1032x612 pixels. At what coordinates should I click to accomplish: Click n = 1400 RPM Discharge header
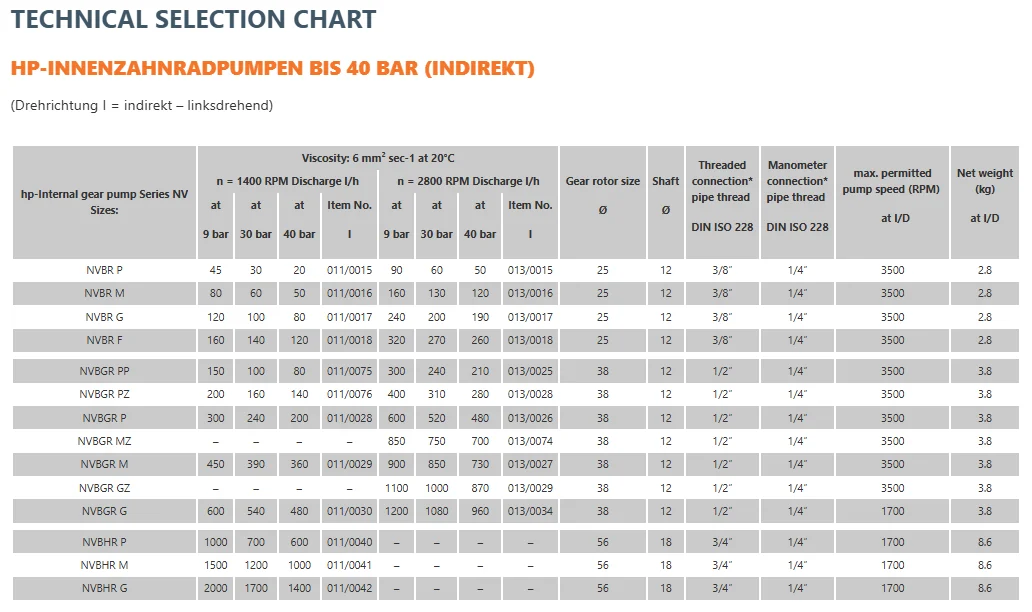pyautogui.click(x=287, y=181)
